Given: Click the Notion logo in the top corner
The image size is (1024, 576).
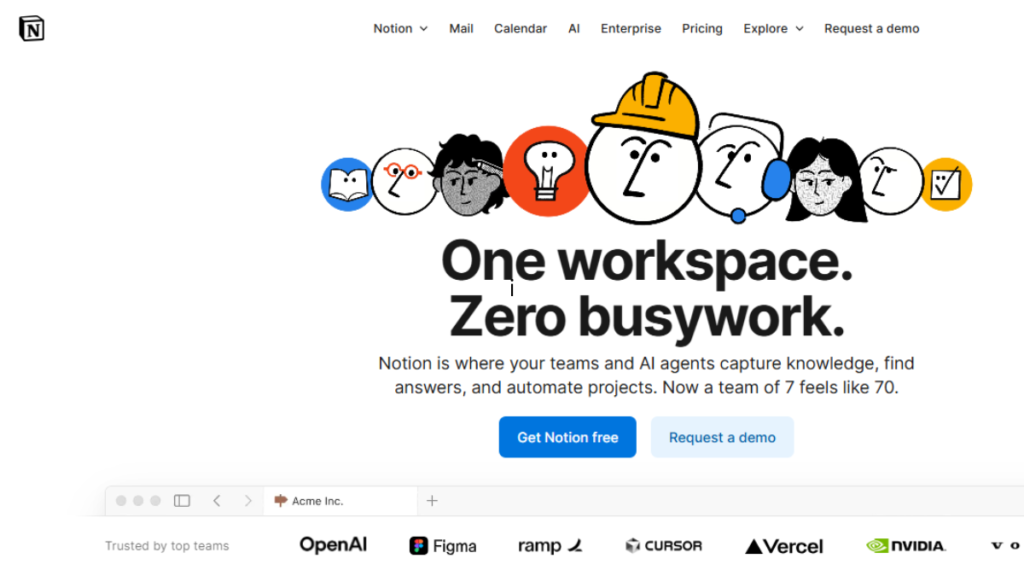Looking at the screenshot, I should 31,28.
